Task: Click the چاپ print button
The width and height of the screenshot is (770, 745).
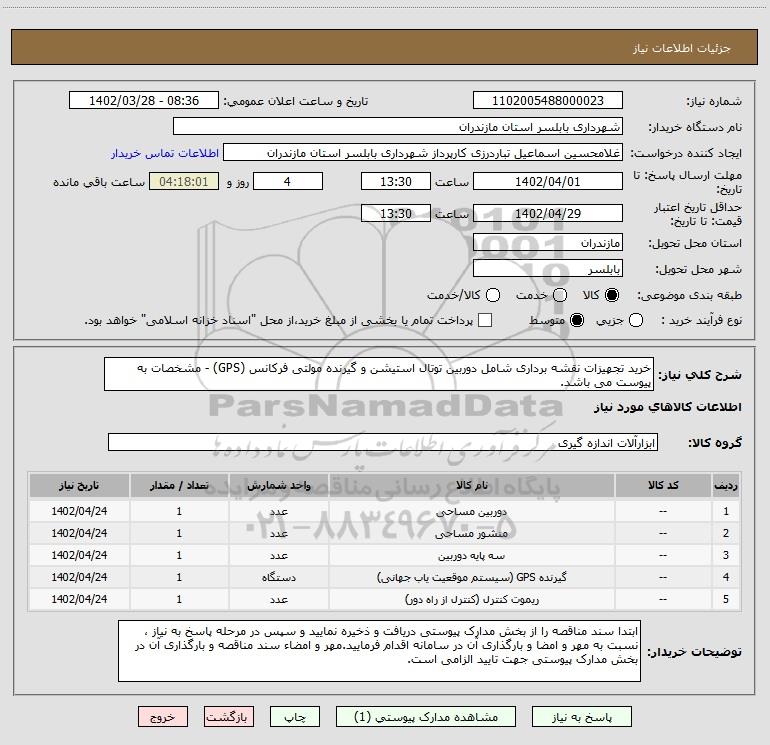Action: tap(295, 717)
